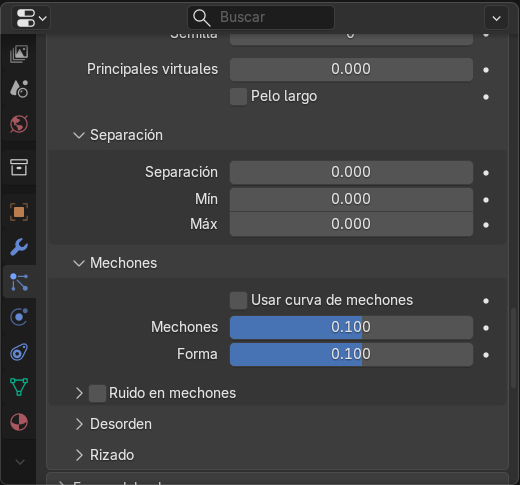
Task: Open the View Layer properties tab
Action: click(19, 54)
